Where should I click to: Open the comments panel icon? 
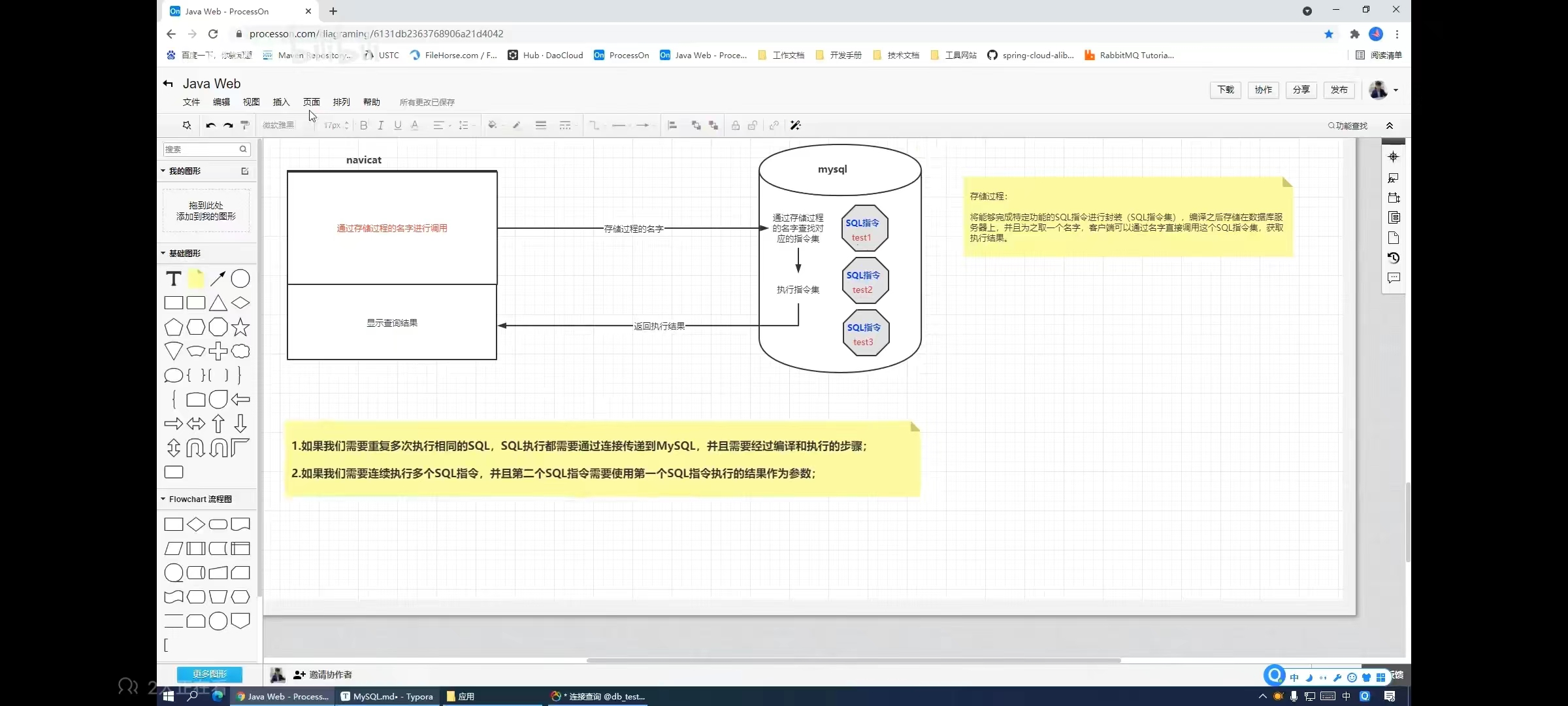tap(1394, 278)
